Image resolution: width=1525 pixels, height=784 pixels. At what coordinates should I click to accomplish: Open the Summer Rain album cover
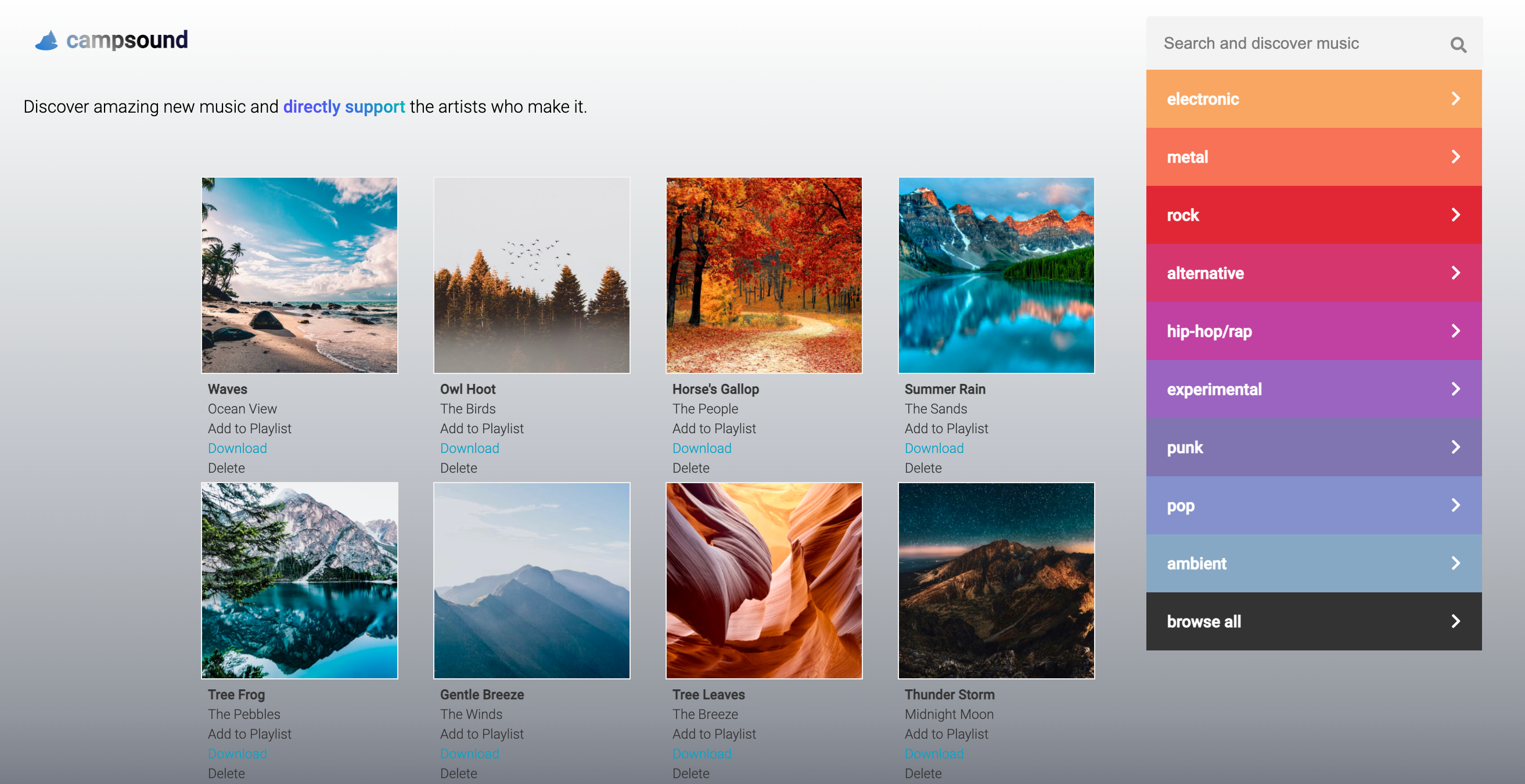tap(997, 275)
